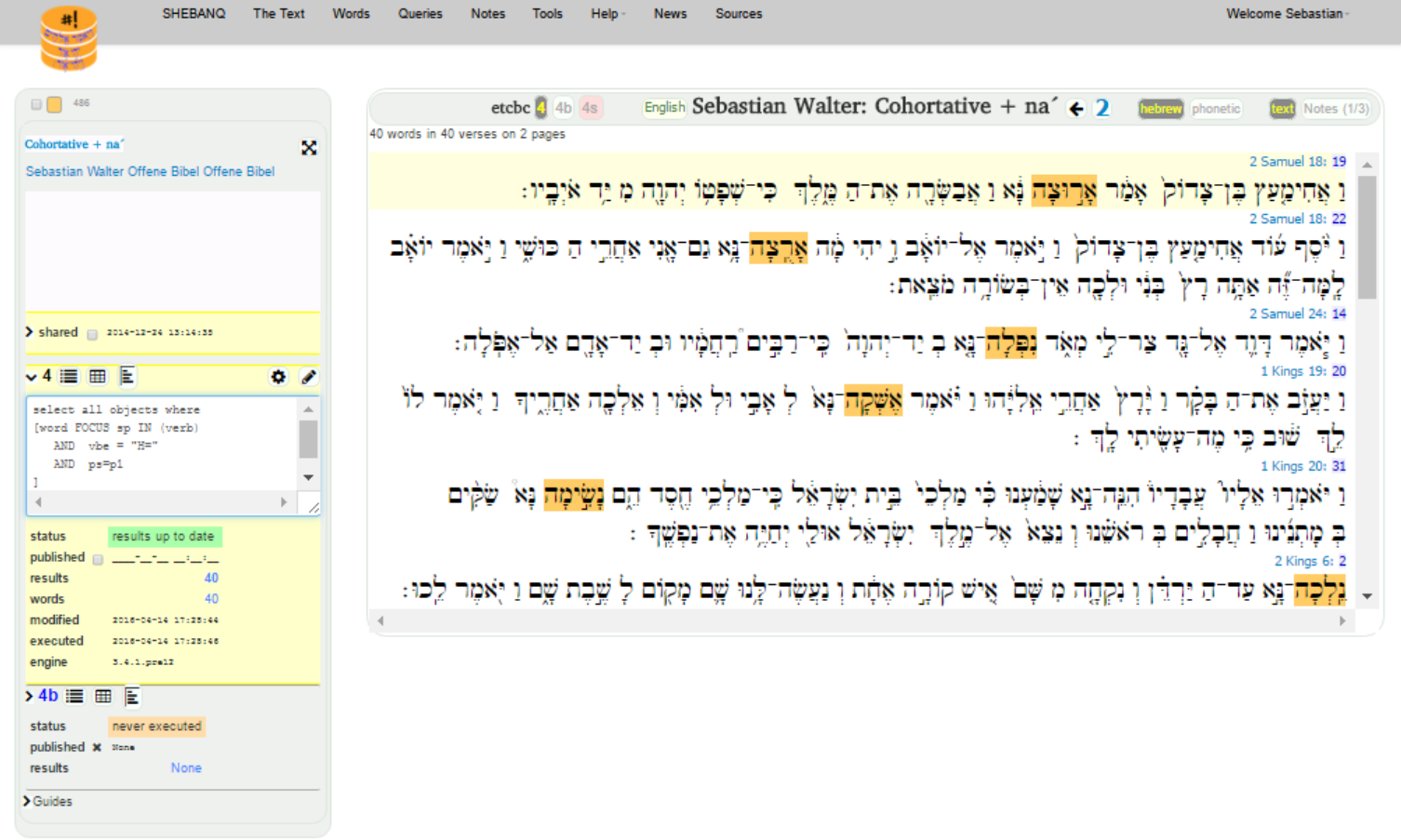This screenshot has width=1401, height=840.
Task: Open the Help dropdown menu
Action: 607,14
